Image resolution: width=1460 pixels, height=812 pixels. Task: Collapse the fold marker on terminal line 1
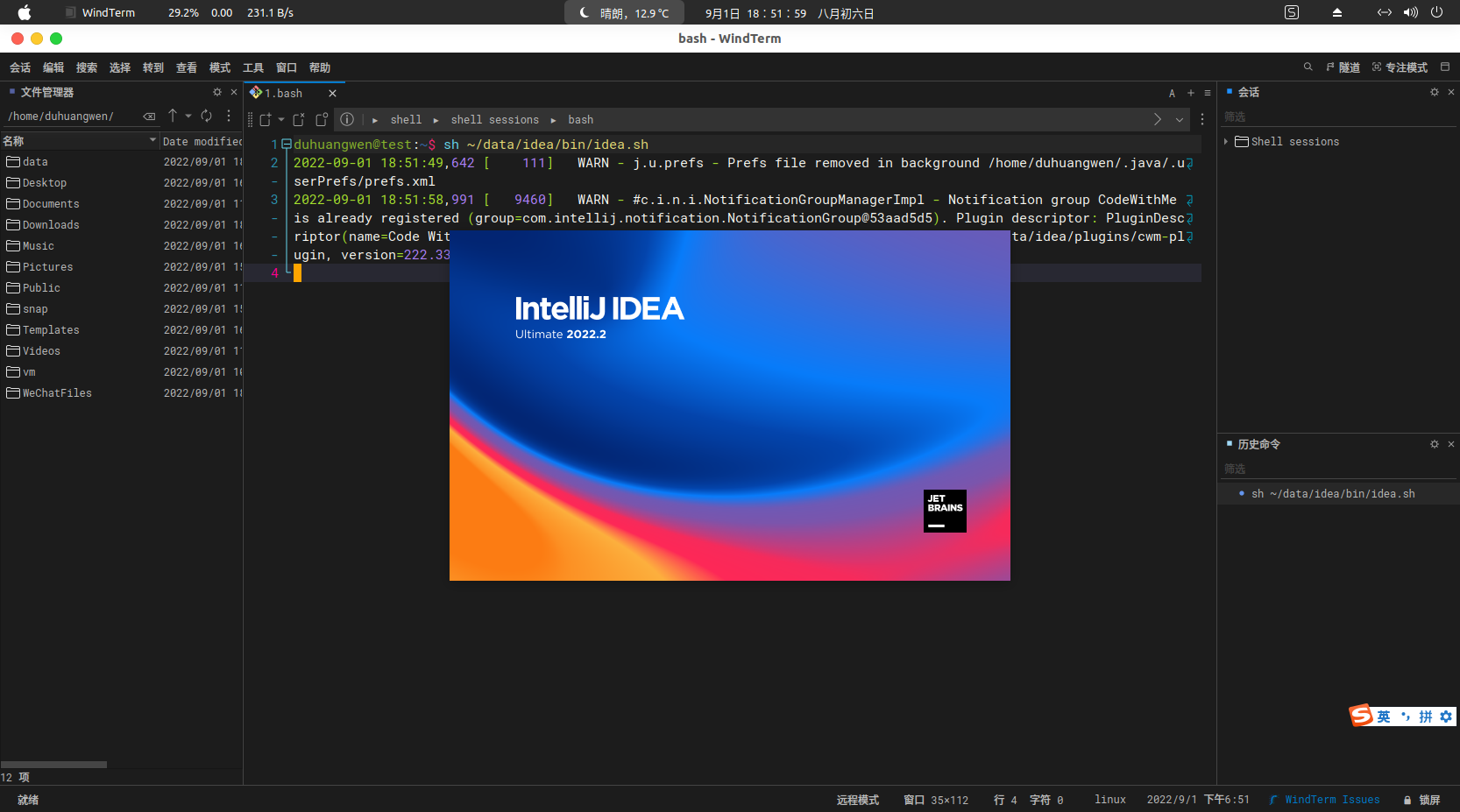point(286,144)
